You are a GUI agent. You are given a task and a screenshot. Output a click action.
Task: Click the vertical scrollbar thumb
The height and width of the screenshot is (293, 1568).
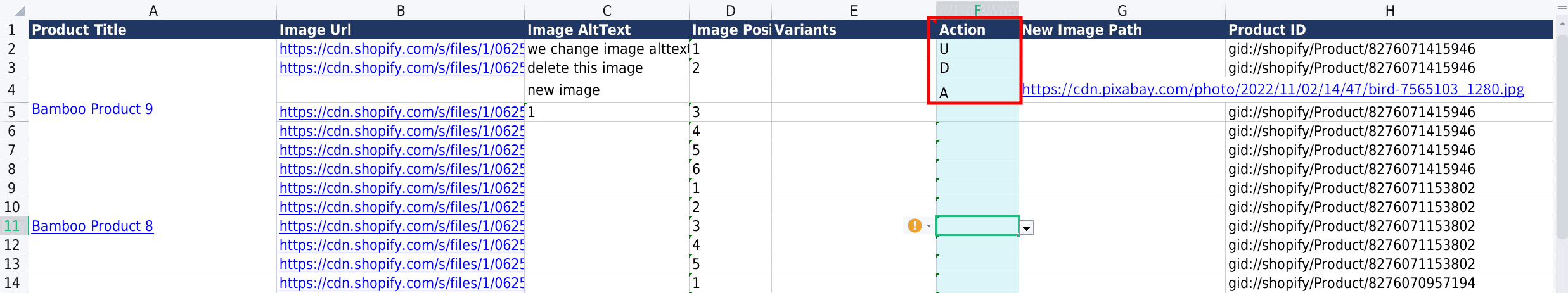pyautogui.click(x=1561, y=127)
